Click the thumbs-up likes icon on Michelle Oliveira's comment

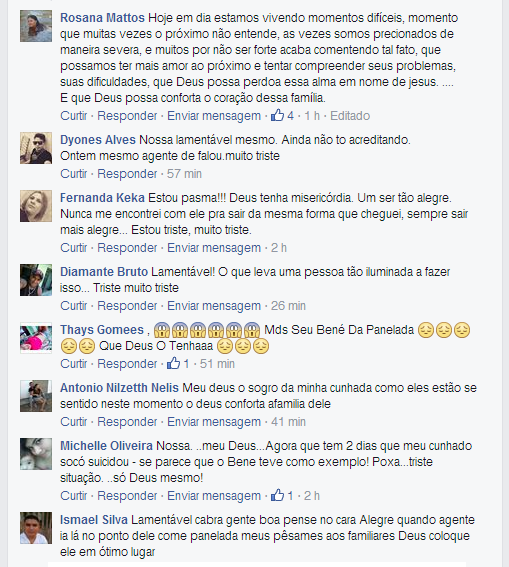click(x=277, y=495)
